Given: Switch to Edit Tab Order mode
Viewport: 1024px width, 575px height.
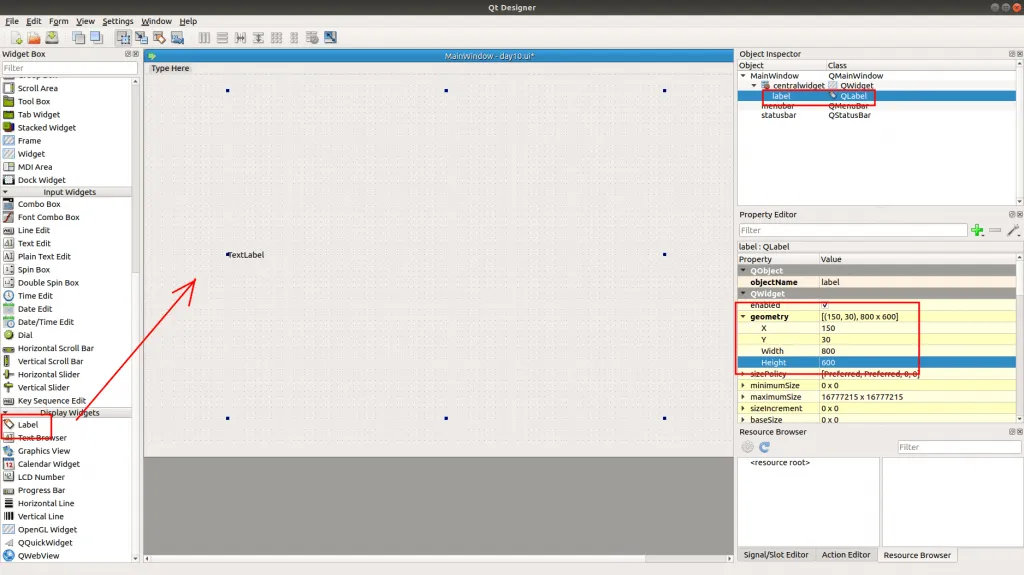Looking at the screenshot, I should click(x=177, y=38).
